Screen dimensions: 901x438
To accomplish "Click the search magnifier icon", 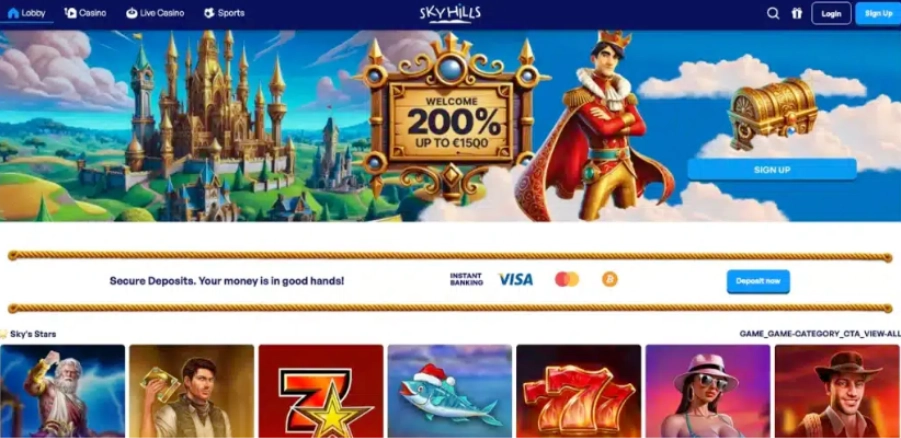I will tap(773, 13).
